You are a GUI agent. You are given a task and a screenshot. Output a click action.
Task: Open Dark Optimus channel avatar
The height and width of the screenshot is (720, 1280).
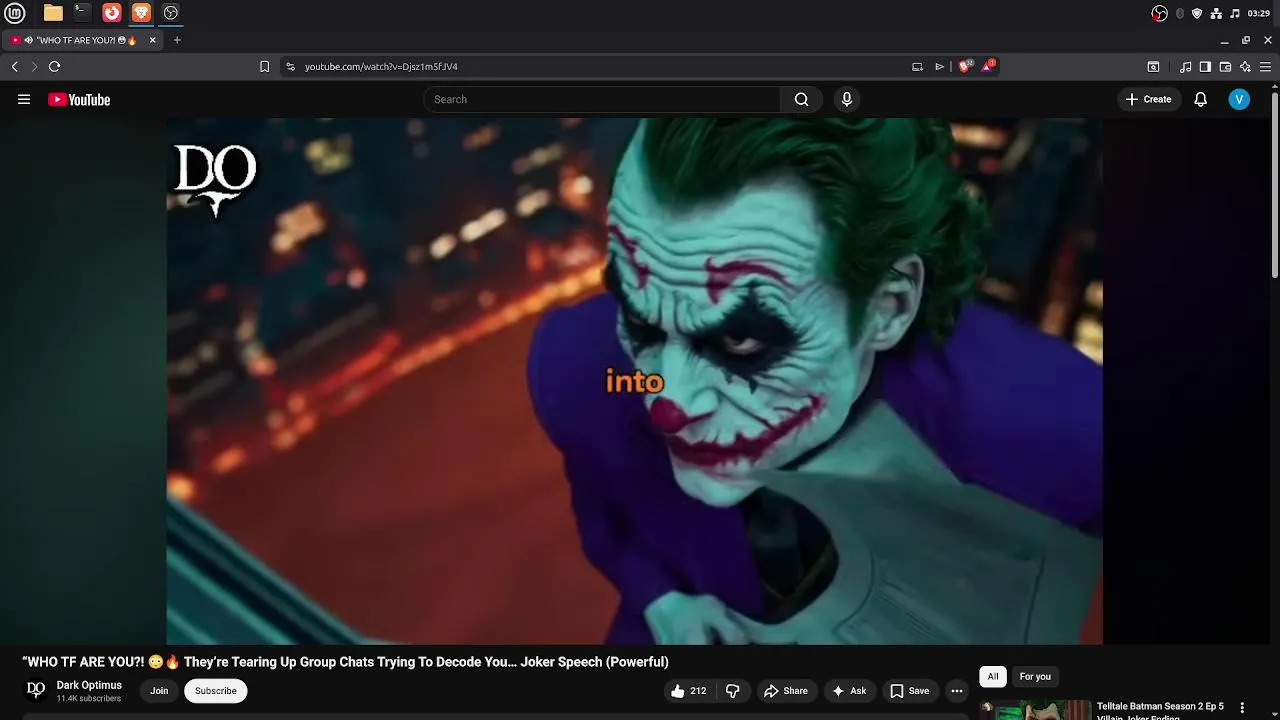coord(36,690)
